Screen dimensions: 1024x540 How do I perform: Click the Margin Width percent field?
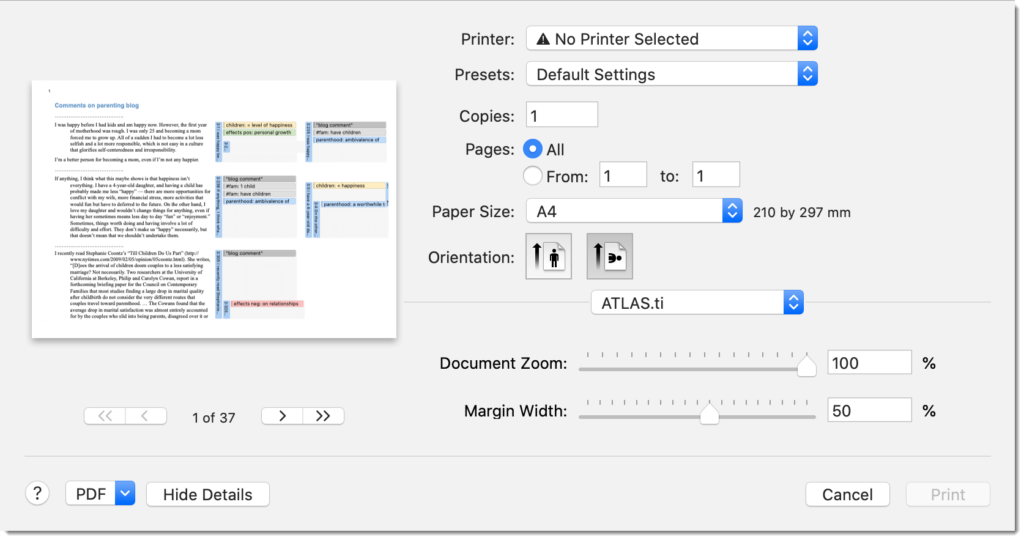pos(869,411)
